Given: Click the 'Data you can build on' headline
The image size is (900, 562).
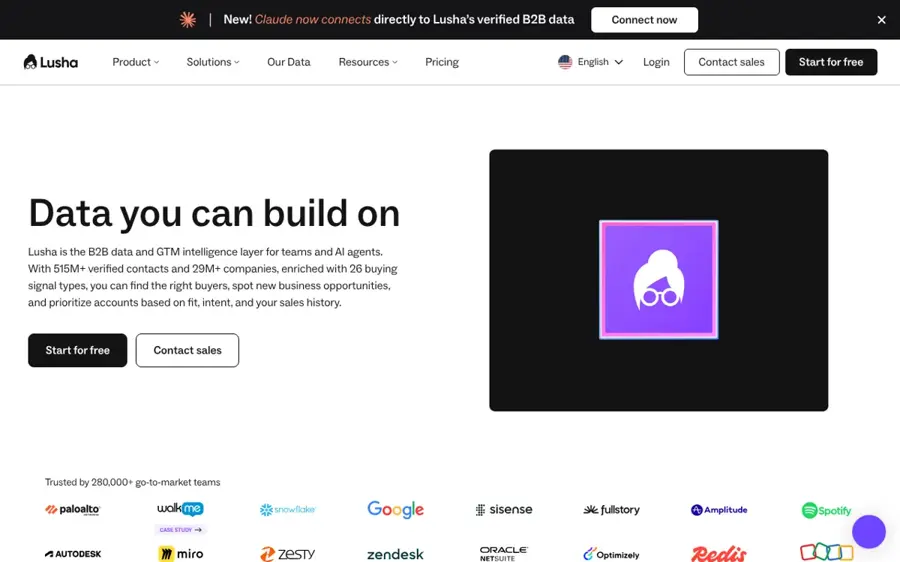Looking at the screenshot, I should click(214, 214).
